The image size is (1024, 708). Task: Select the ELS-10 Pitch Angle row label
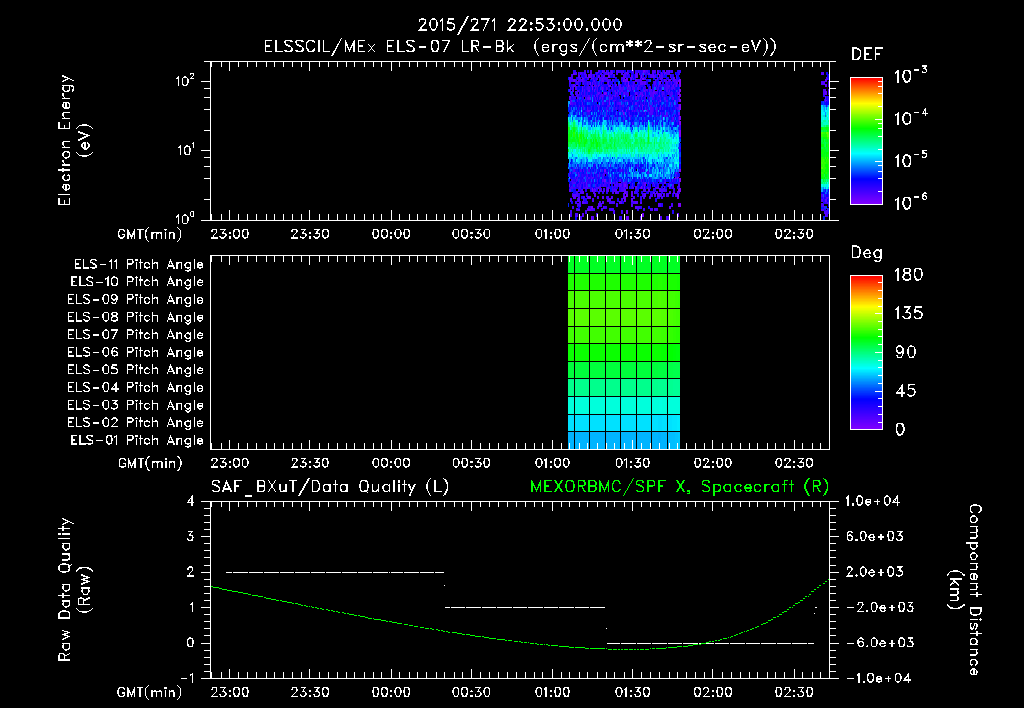[x=136, y=282]
